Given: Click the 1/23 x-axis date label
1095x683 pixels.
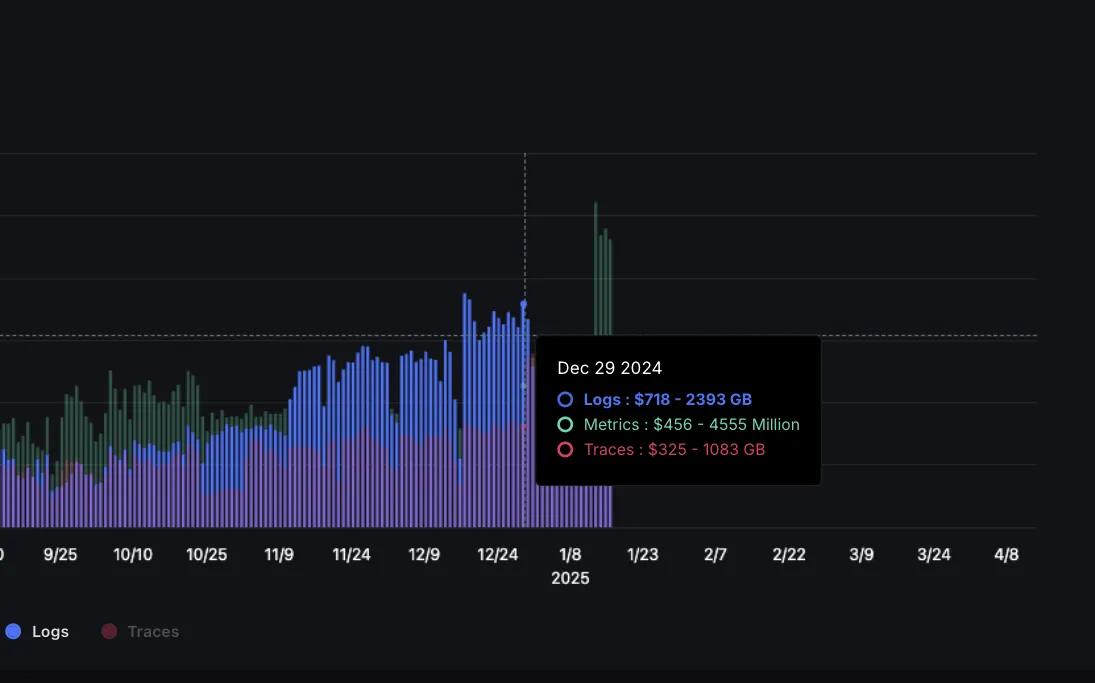Looking at the screenshot, I should click(642, 555).
